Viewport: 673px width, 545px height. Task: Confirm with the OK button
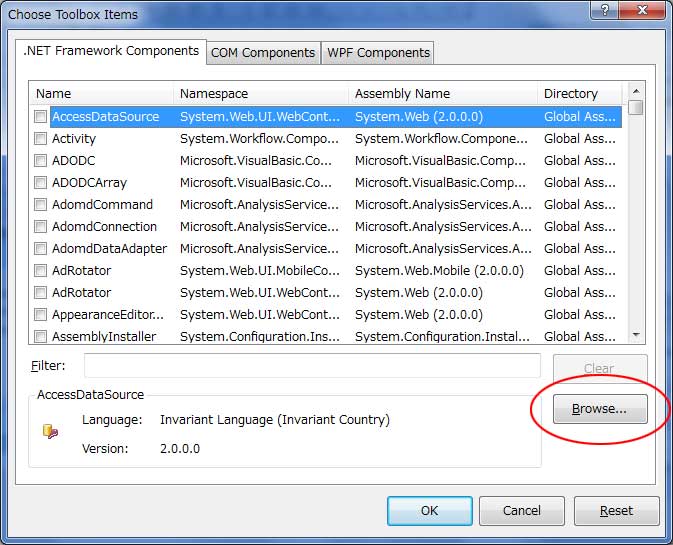coord(430,511)
